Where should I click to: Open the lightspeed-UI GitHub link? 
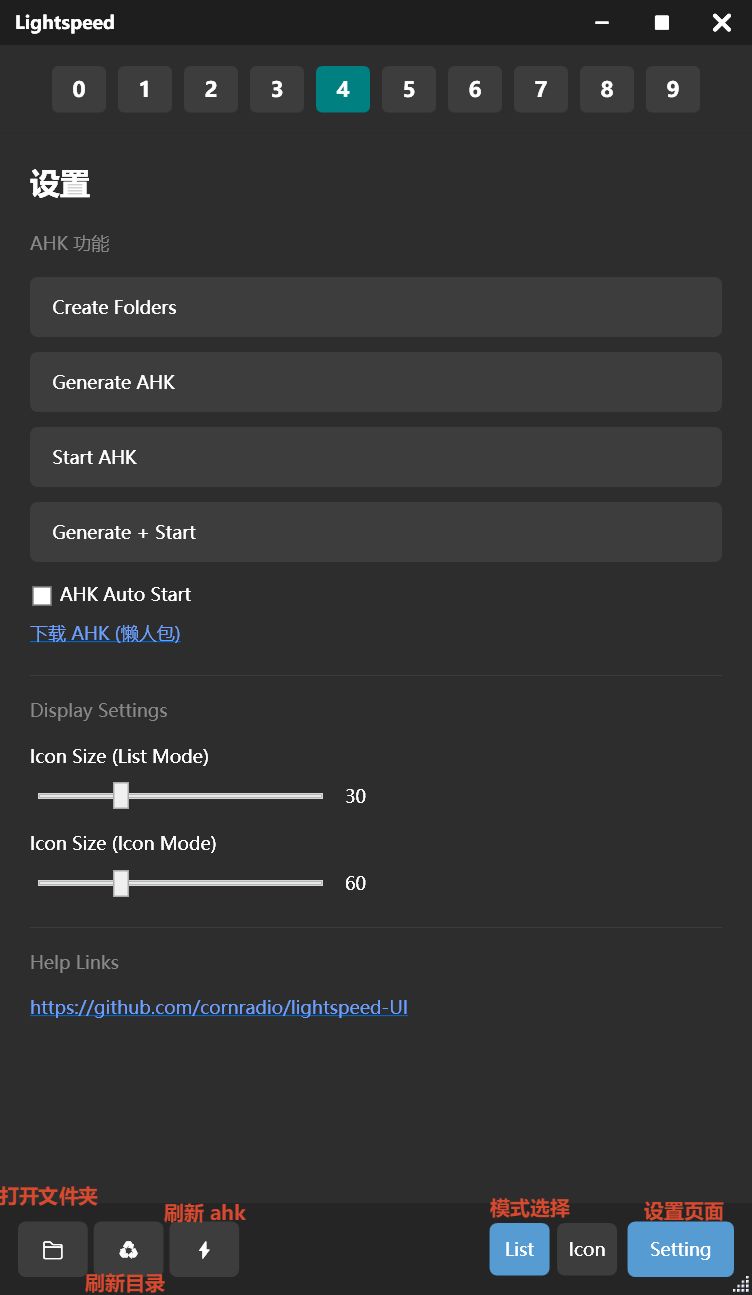pyautogui.click(x=219, y=1007)
